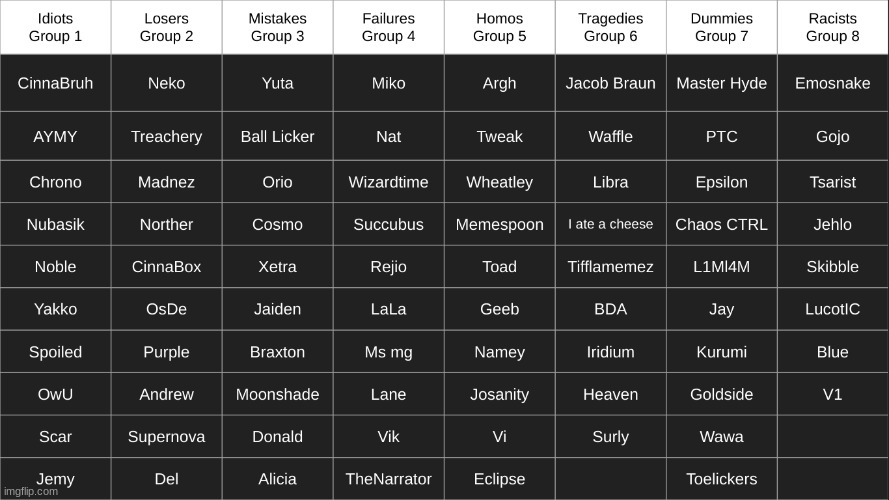Image resolution: width=889 pixels, height=500 pixels.
Task: Click the I ate a cheese cell
Action: [611, 224]
